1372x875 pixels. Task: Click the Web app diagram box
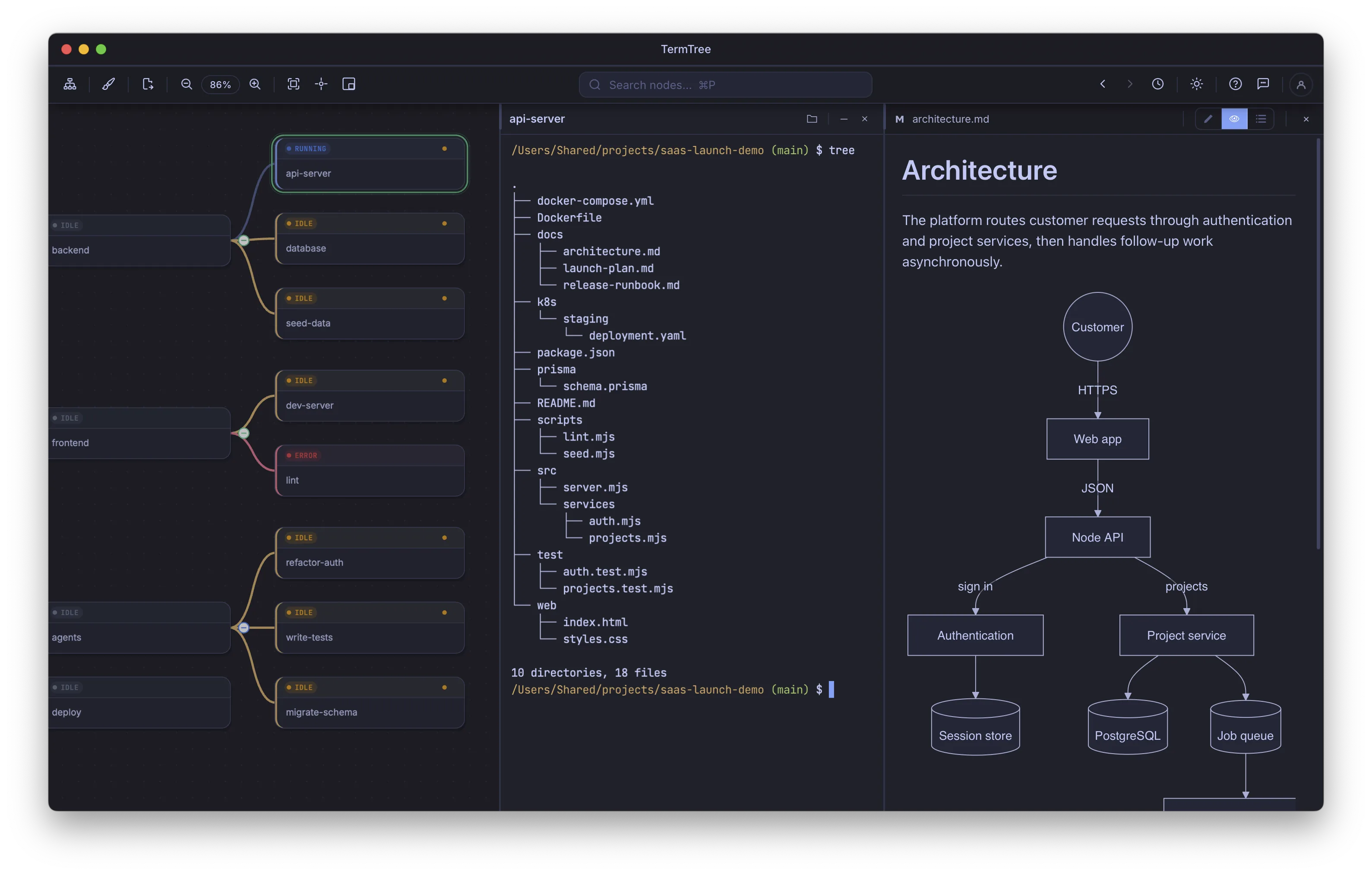[1097, 439]
